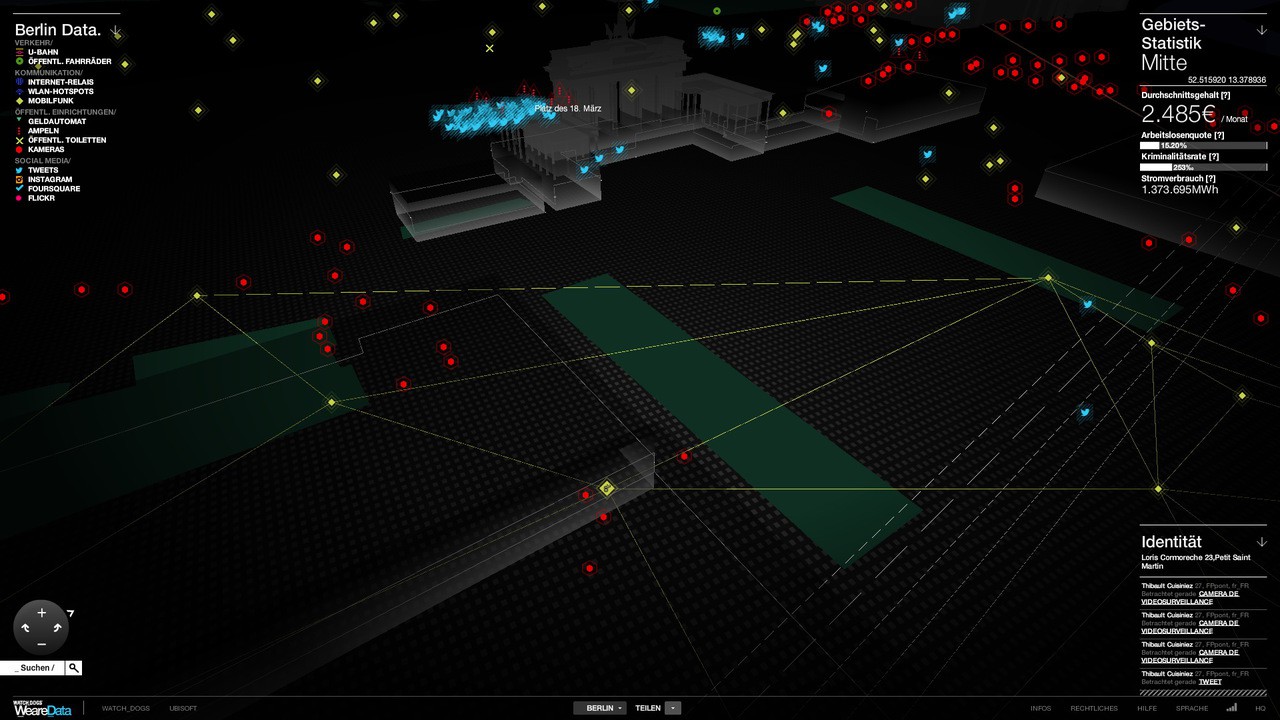Click the Suchen search field
1280x720 pixels.
pyautogui.click(x=33, y=668)
